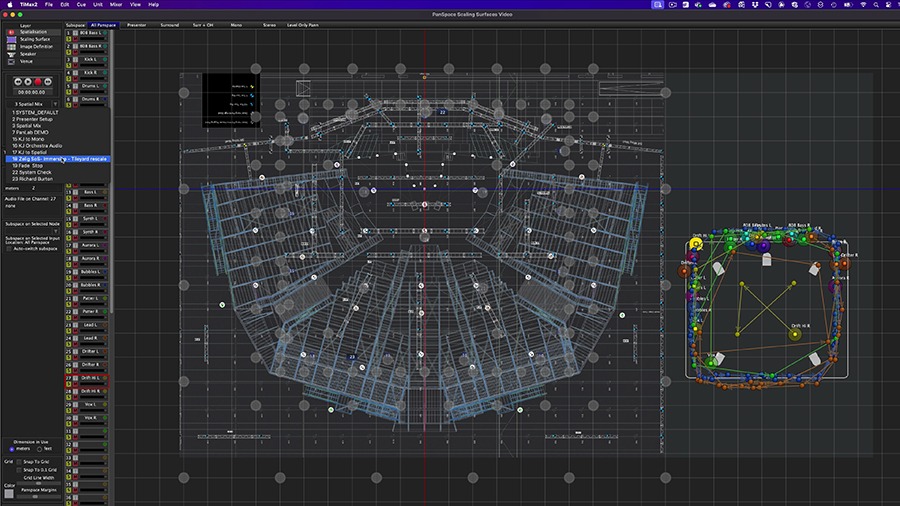Click the Color swatch in grid settings

pos(9,493)
